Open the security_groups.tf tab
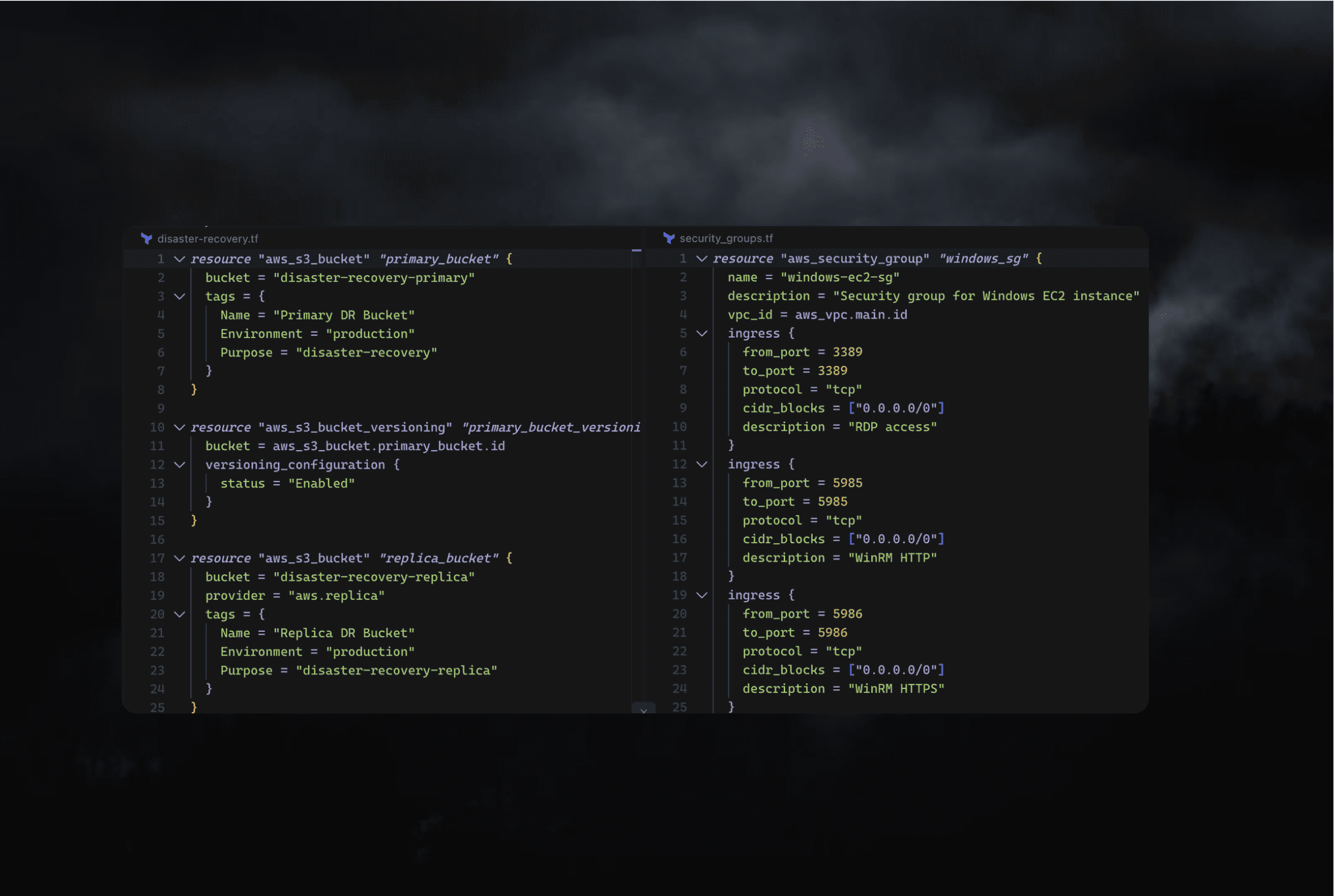 [725, 238]
